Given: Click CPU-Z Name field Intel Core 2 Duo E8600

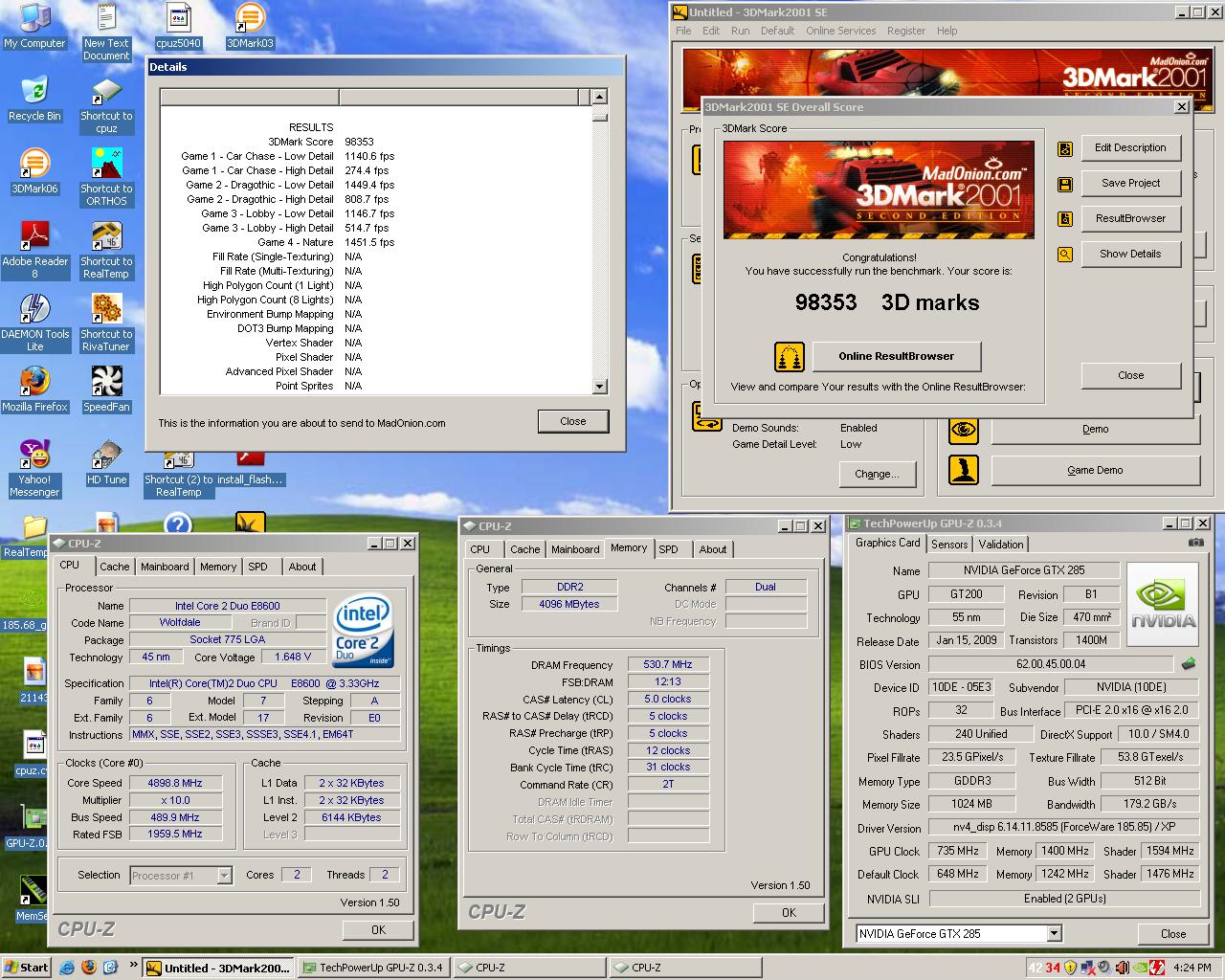Looking at the screenshot, I should point(227,606).
